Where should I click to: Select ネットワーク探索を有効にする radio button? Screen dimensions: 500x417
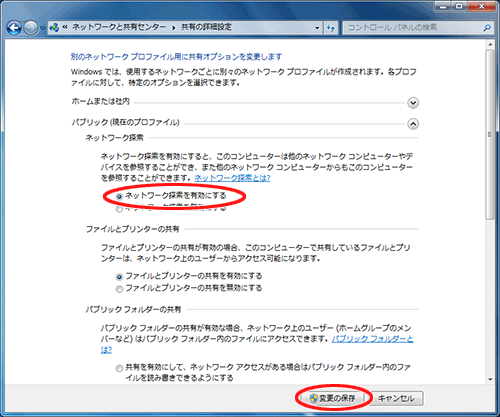[119, 197]
